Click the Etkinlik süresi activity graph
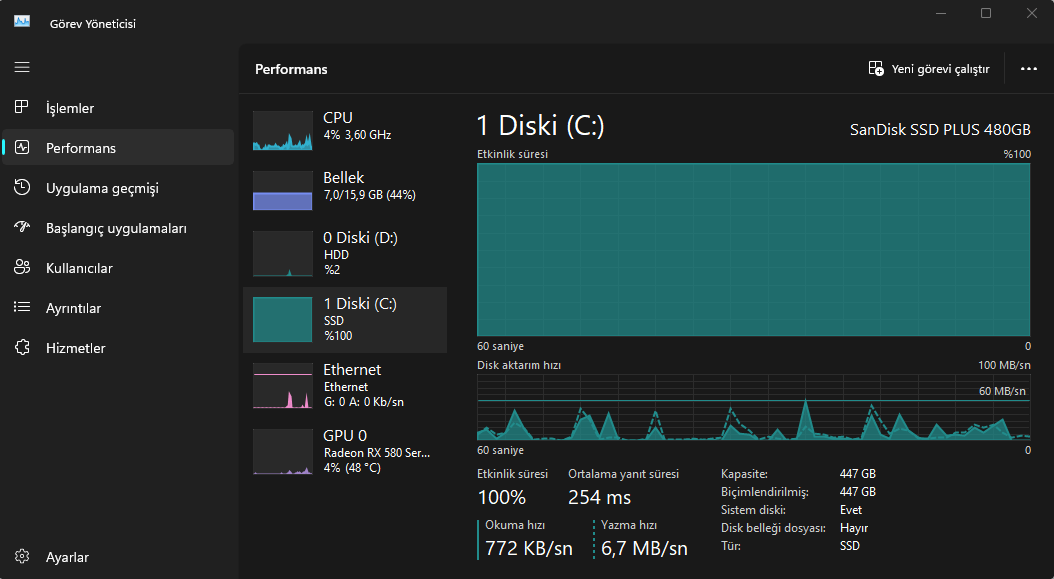This screenshot has height=579, width=1054. pyautogui.click(x=753, y=250)
